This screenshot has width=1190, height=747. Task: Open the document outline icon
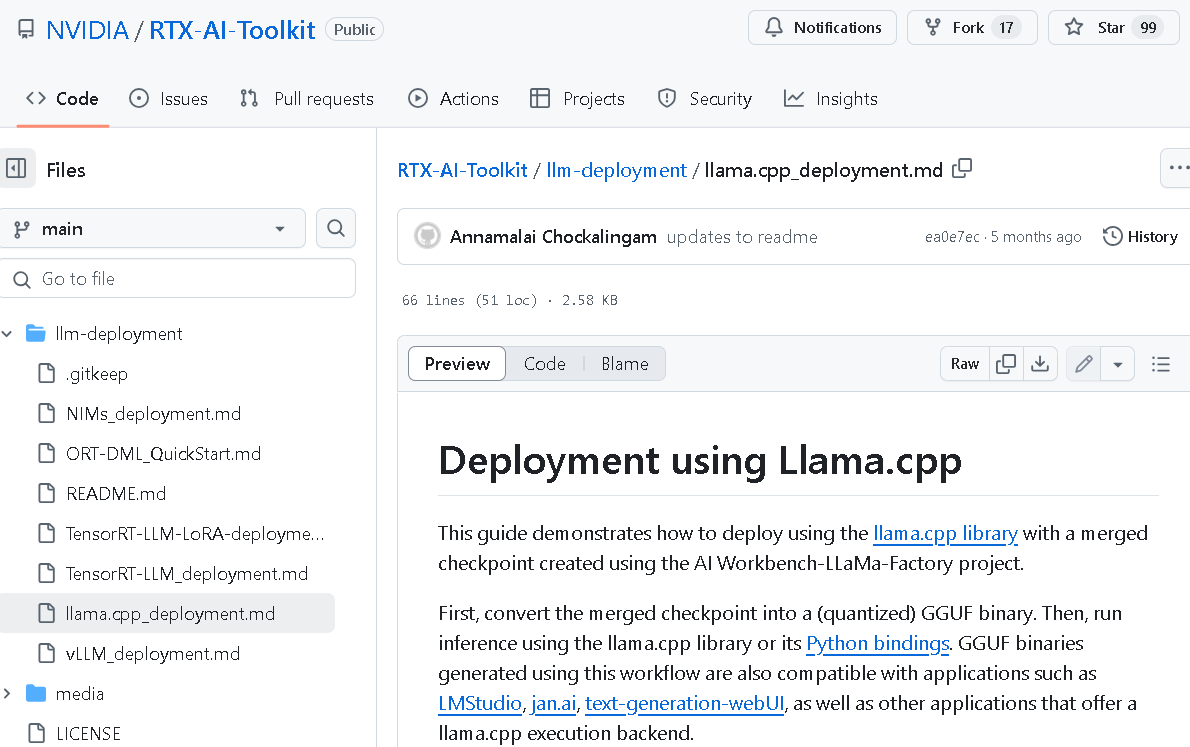(1160, 364)
